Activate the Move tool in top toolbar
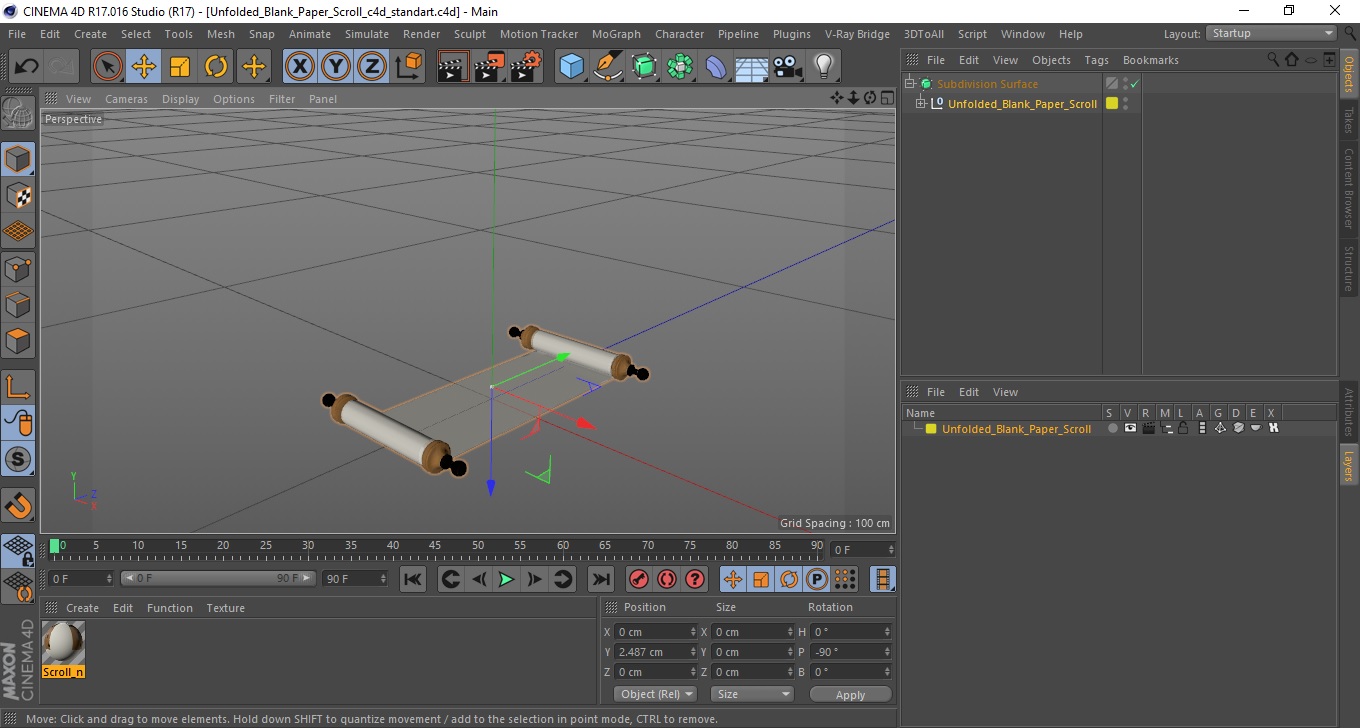Image resolution: width=1360 pixels, height=728 pixels. point(144,67)
